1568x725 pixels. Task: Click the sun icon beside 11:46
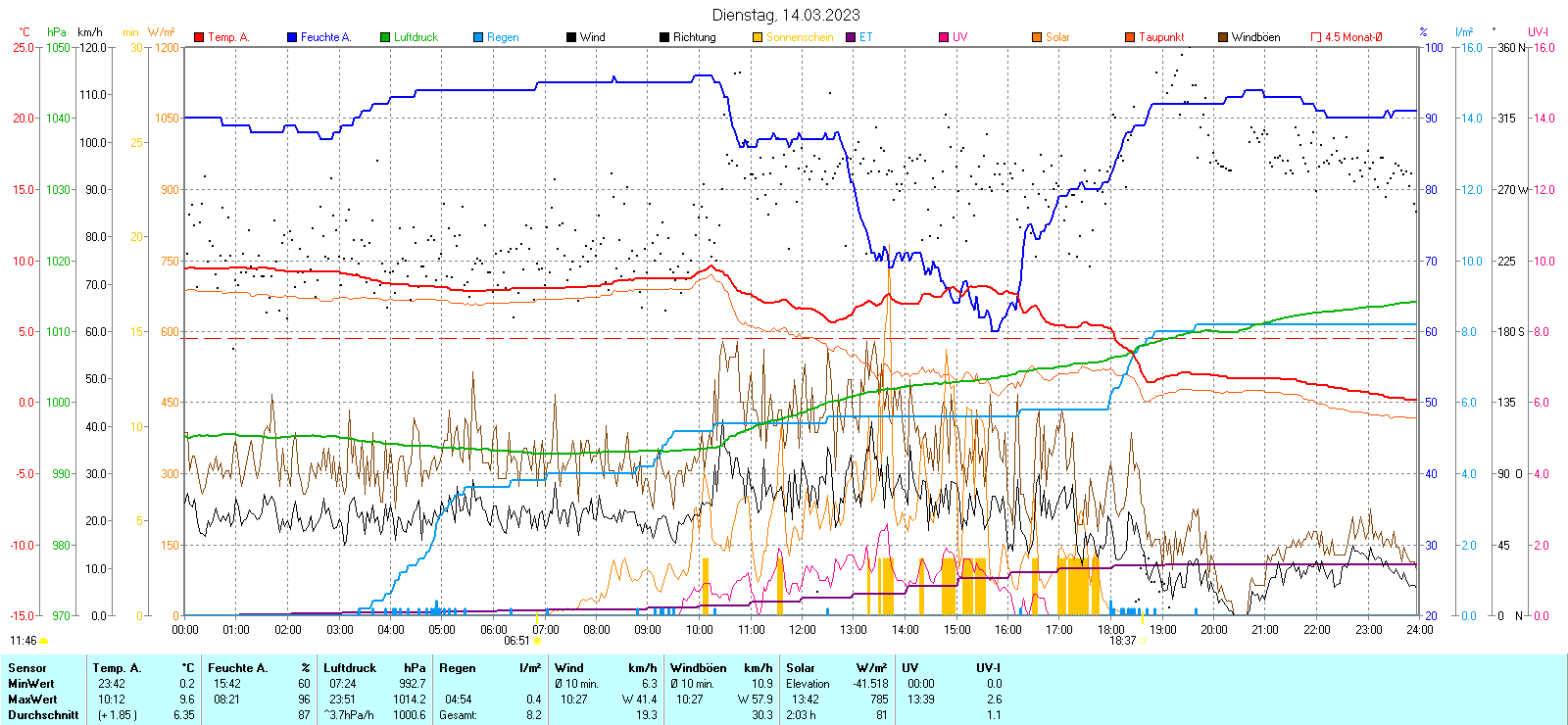tap(44, 641)
